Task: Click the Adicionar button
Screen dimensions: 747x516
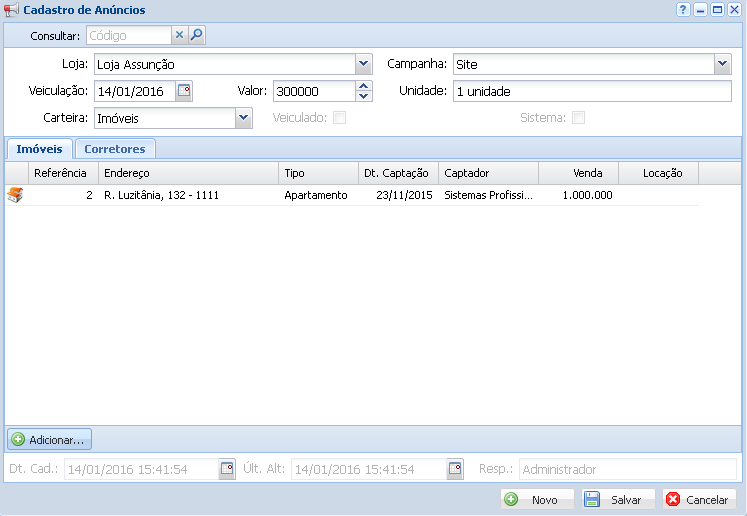Action: 50,439
